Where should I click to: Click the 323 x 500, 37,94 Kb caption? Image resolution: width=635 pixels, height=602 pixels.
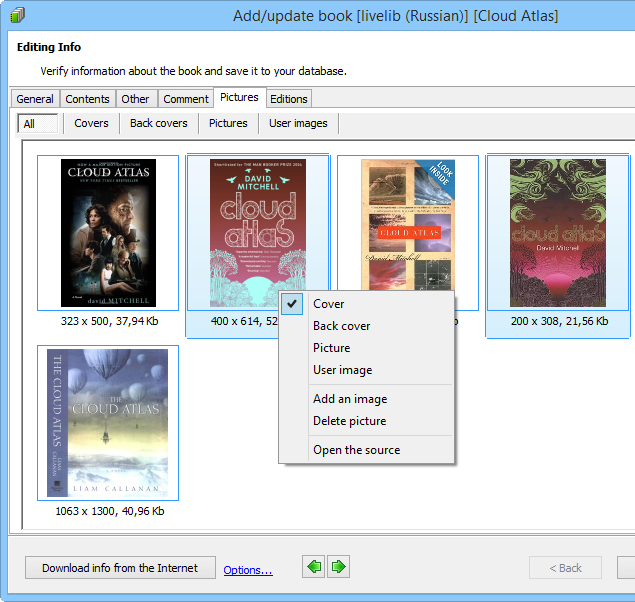(109, 321)
